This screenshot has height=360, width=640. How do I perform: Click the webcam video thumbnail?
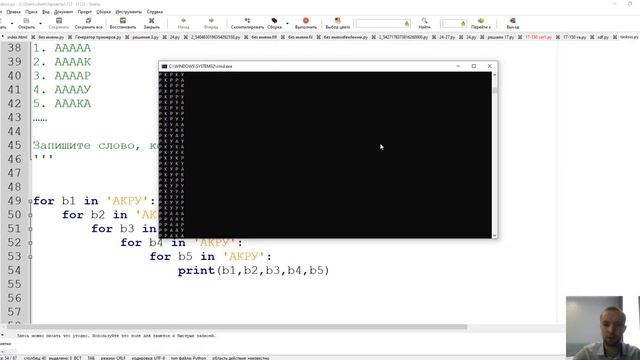pyautogui.click(x=603, y=328)
